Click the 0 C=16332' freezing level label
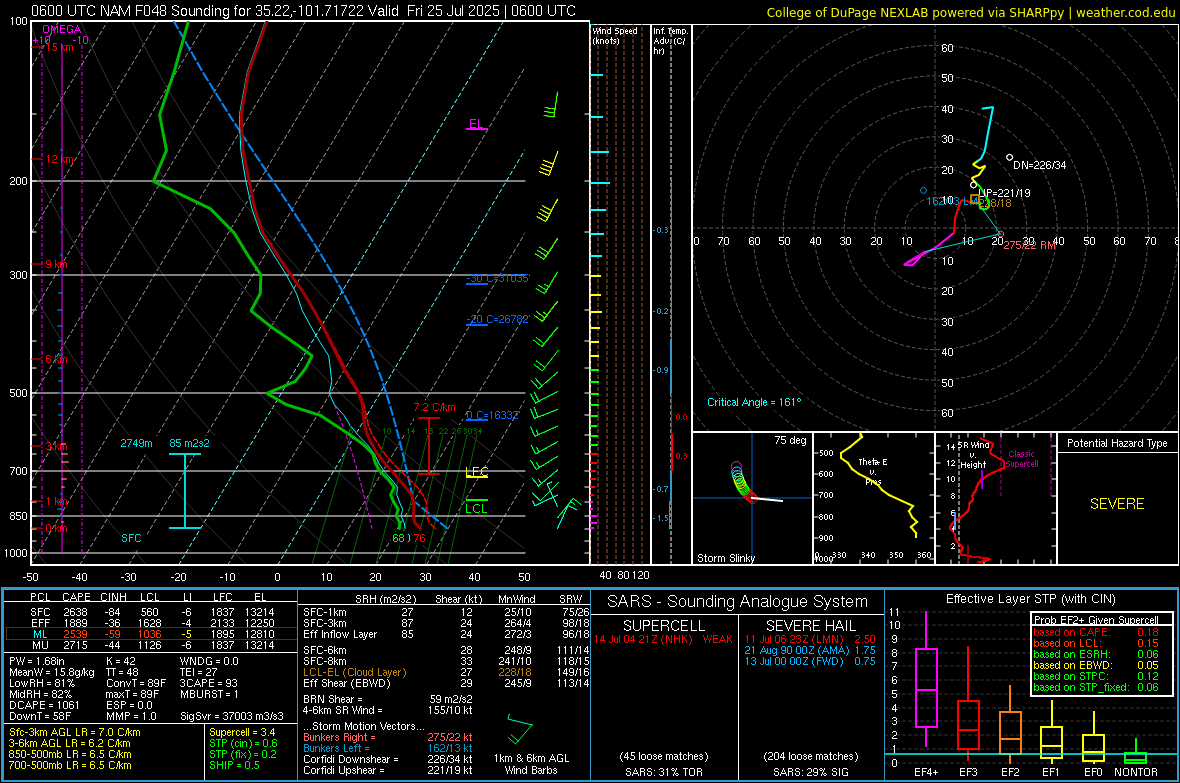1180x783 pixels. pyautogui.click(x=493, y=416)
